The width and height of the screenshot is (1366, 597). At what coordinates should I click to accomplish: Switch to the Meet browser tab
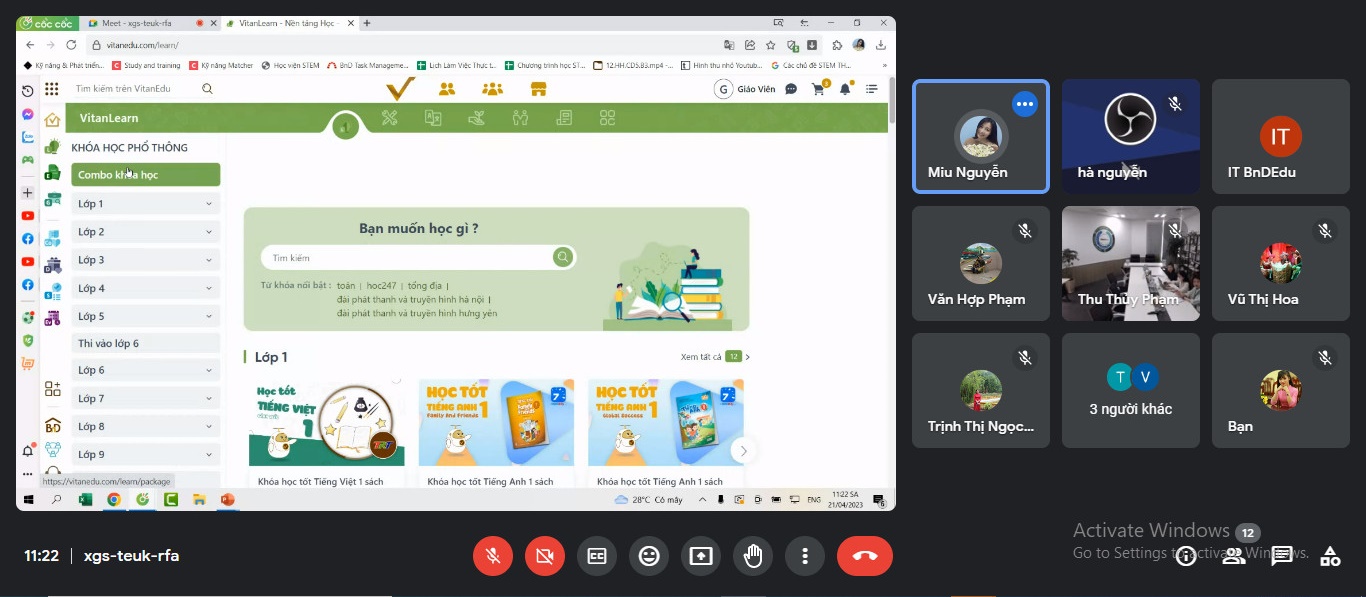point(148,23)
